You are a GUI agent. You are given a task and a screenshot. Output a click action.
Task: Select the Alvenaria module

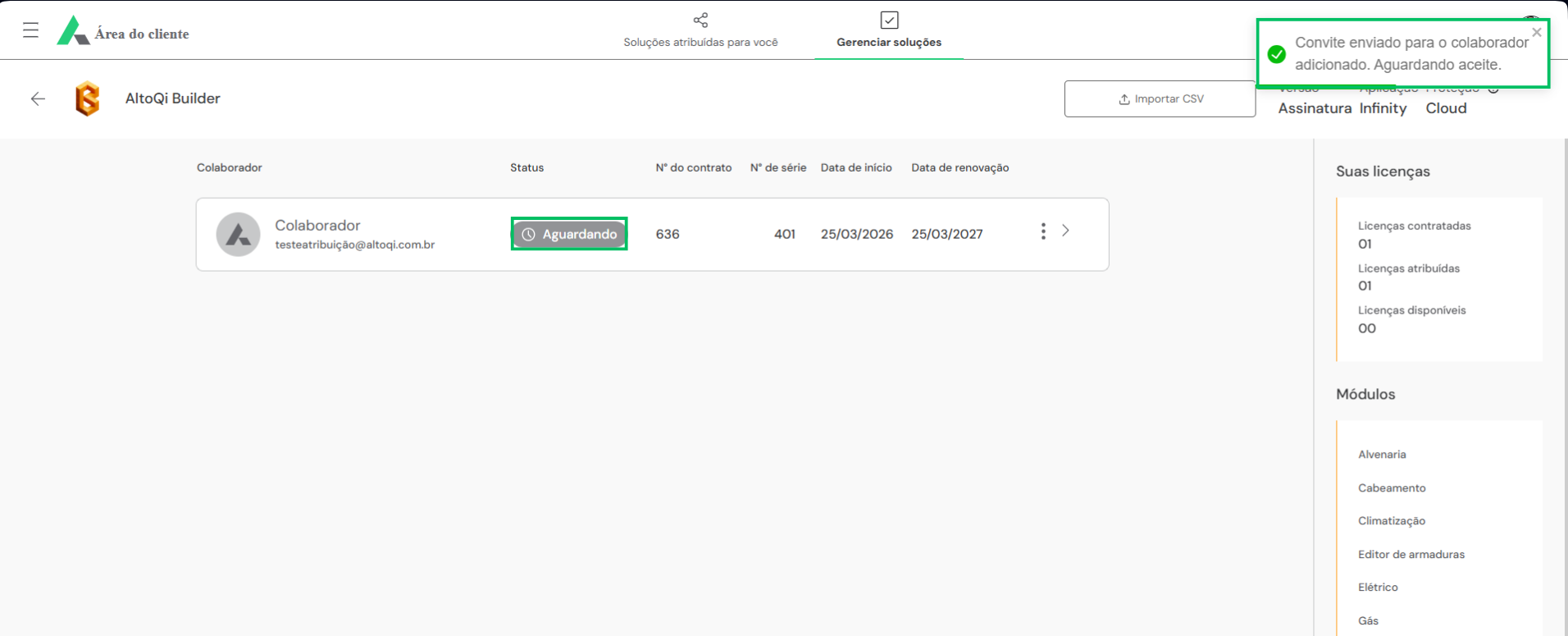tap(1382, 455)
